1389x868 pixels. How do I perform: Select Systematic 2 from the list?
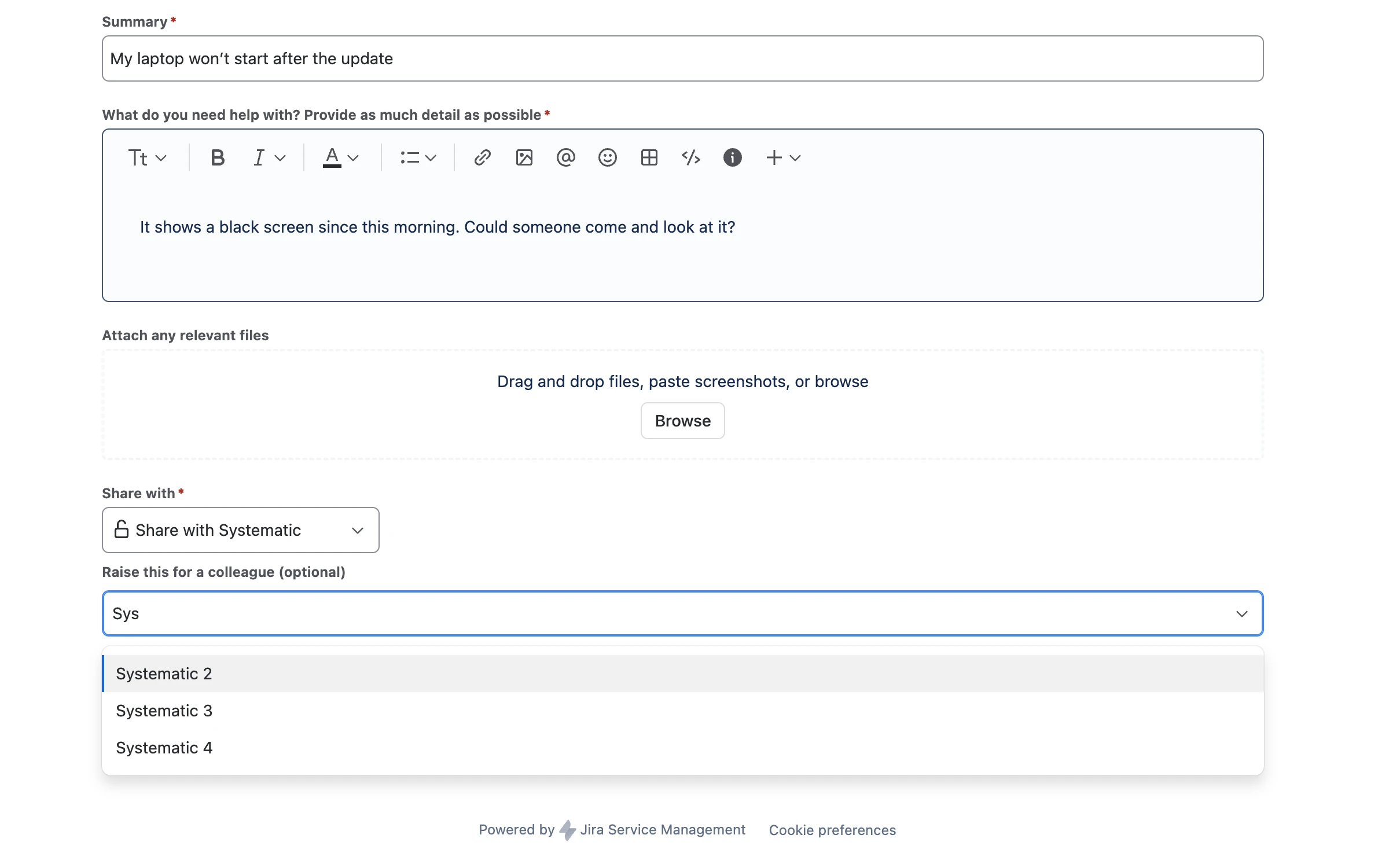683,674
